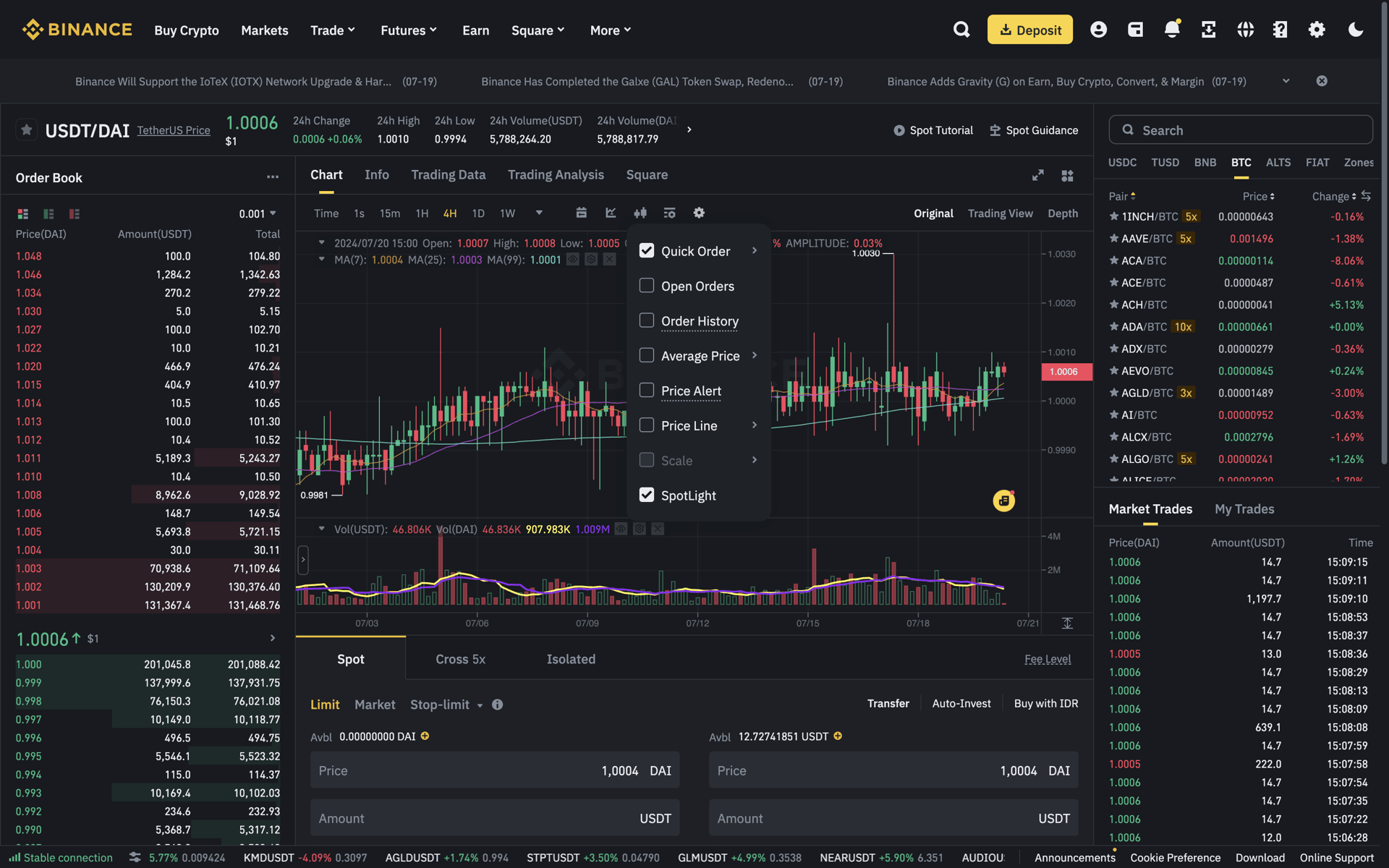
Task: Enable Average Price checkbox
Action: click(x=647, y=355)
